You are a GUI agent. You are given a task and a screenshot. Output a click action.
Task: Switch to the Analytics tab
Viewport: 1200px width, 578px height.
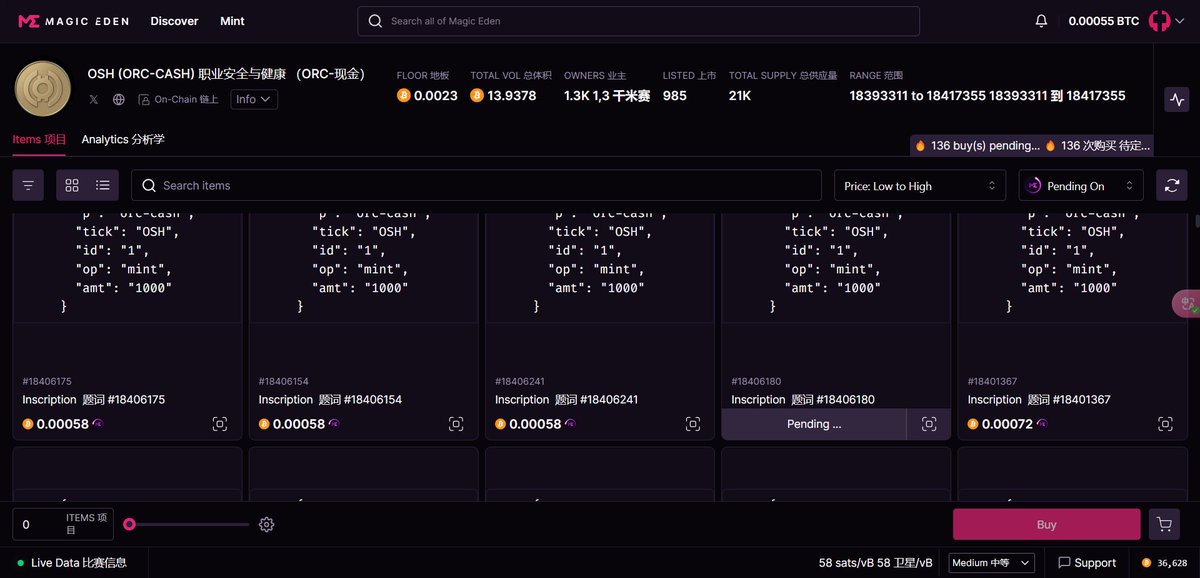point(123,140)
